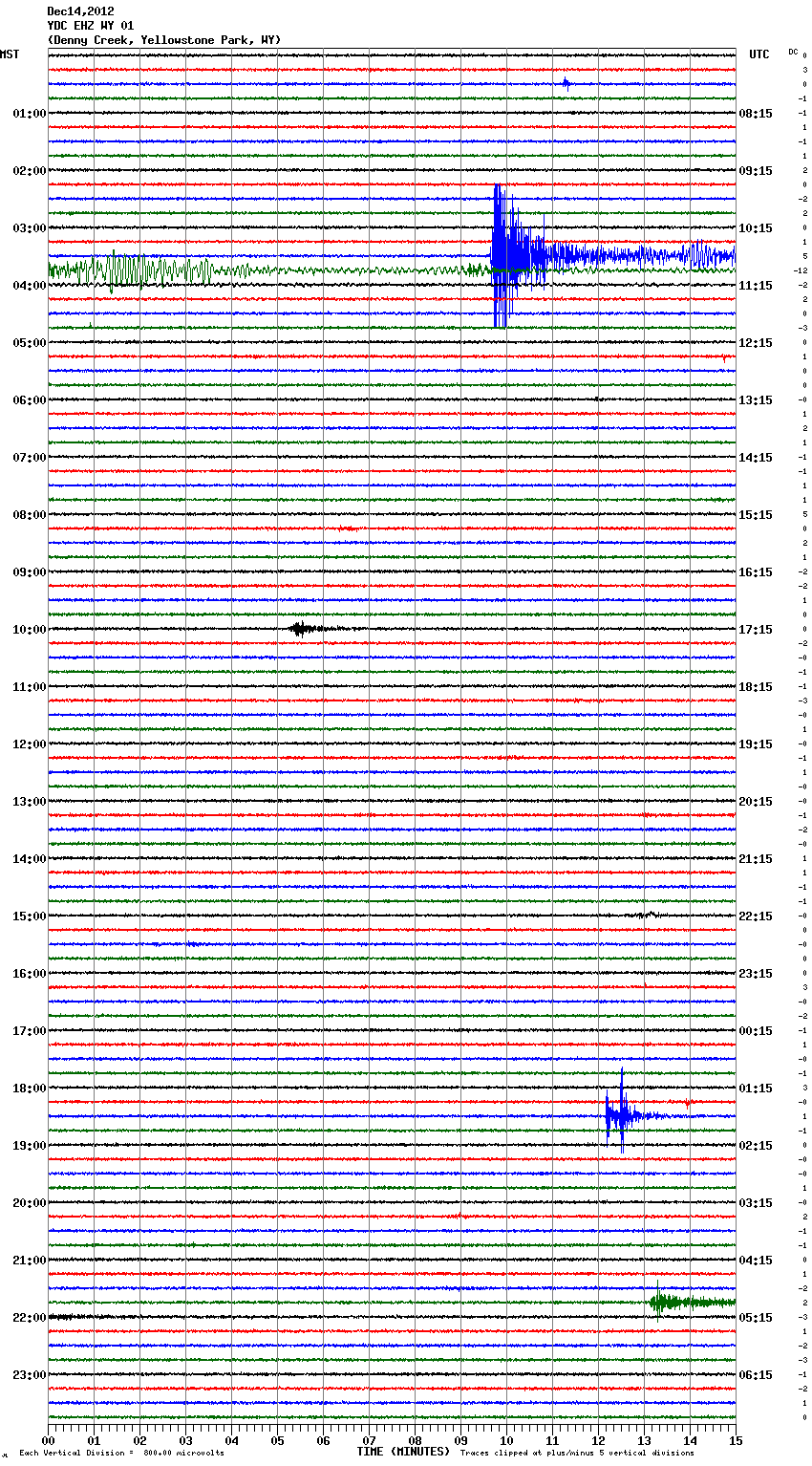Select the 23:00 MST time label
The width and height of the screenshot is (812, 1466).
[30, 1375]
